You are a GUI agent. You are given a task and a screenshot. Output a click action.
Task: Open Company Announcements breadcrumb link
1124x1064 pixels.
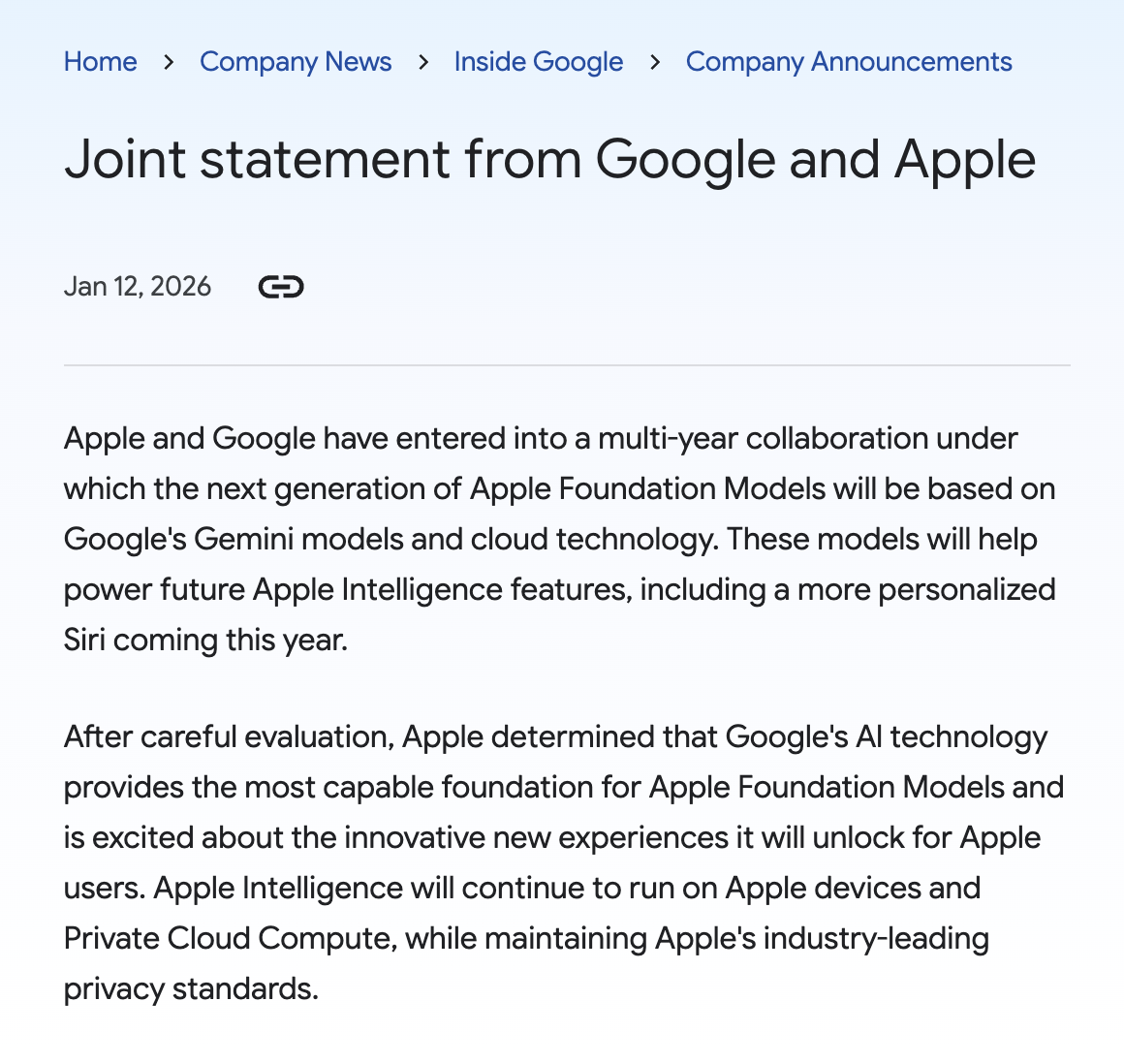pyautogui.click(x=849, y=62)
